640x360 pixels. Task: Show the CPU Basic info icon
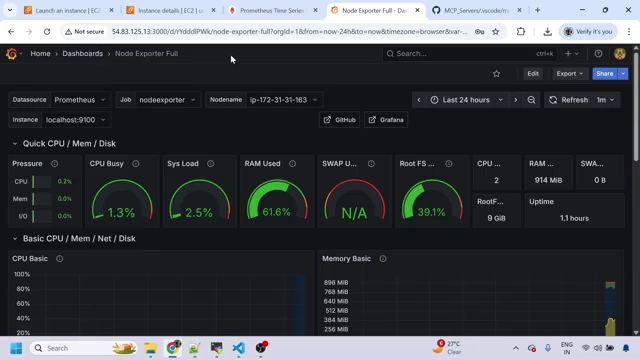(x=60, y=259)
